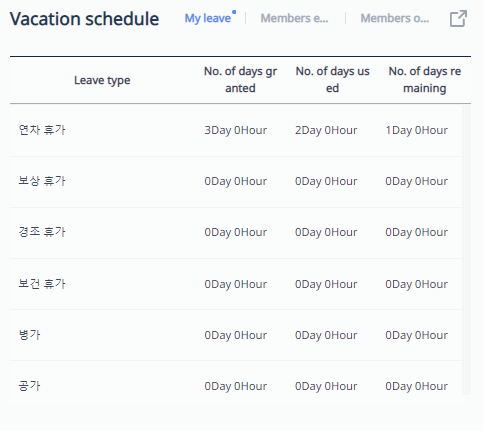The image size is (483, 431).
Task: Click the No. of days granted header
Action: click(240, 80)
